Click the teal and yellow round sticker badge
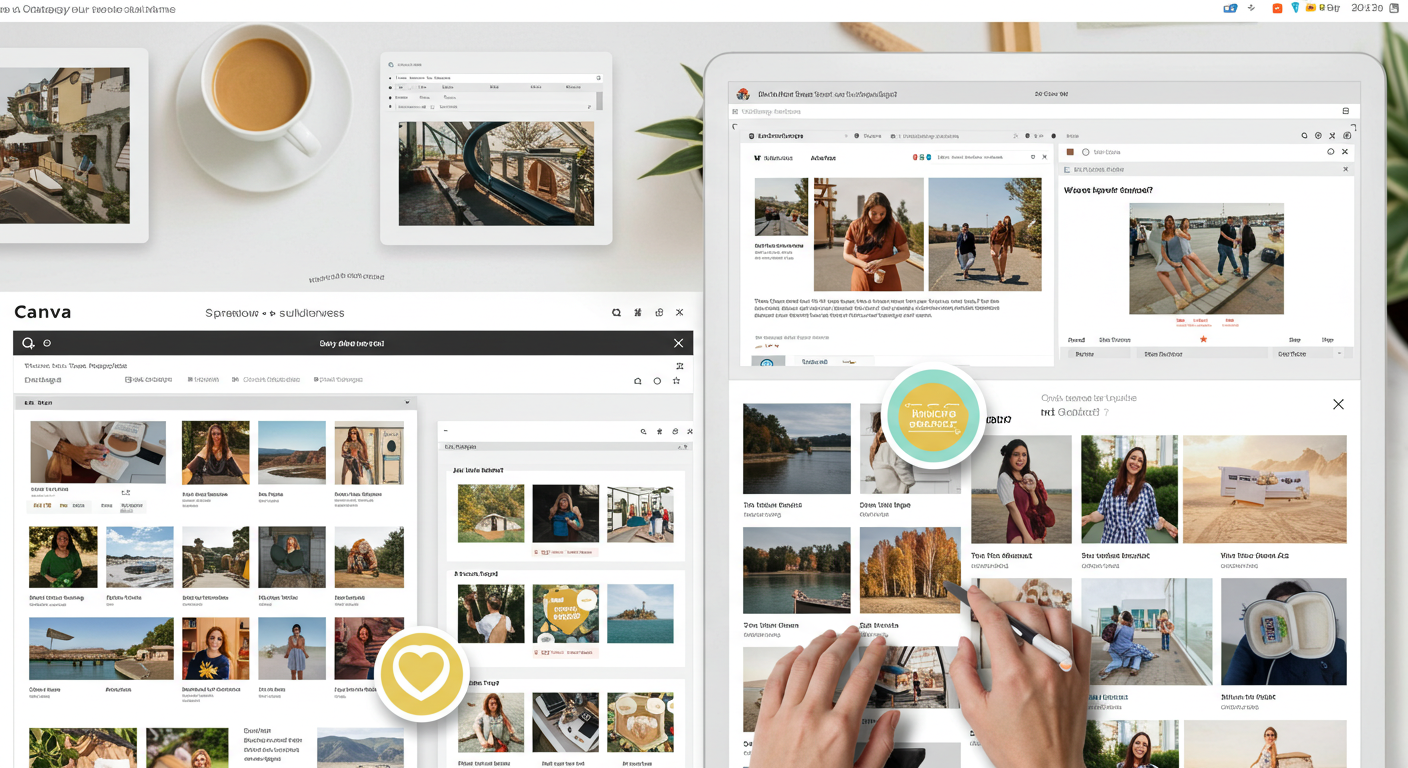Image resolution: width=1408 pixels, height=768 pixels. coord(934,416)
